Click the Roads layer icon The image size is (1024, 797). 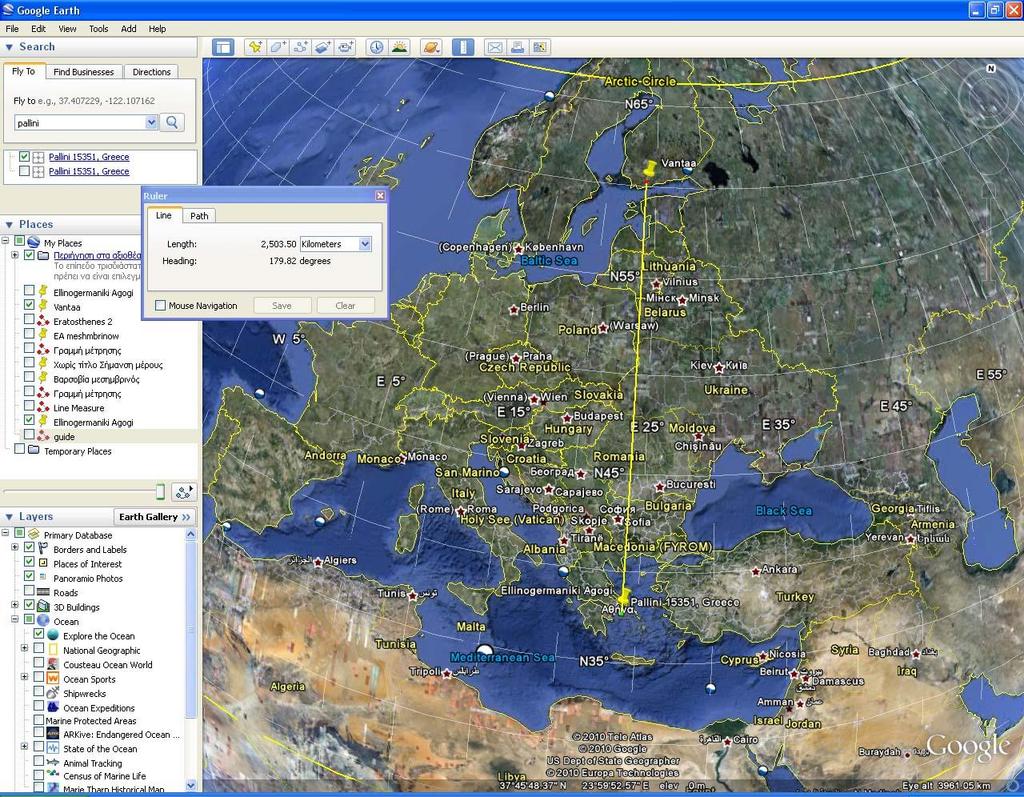point(43,592)
